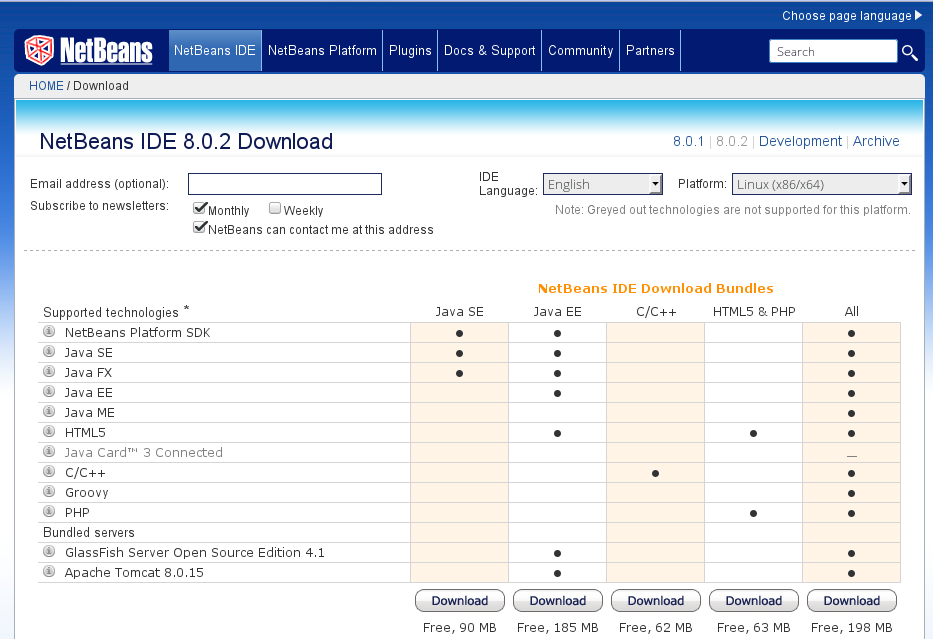Enable the Weekly newsletter checkbox
933x639 pixels.
coord(274,207)
